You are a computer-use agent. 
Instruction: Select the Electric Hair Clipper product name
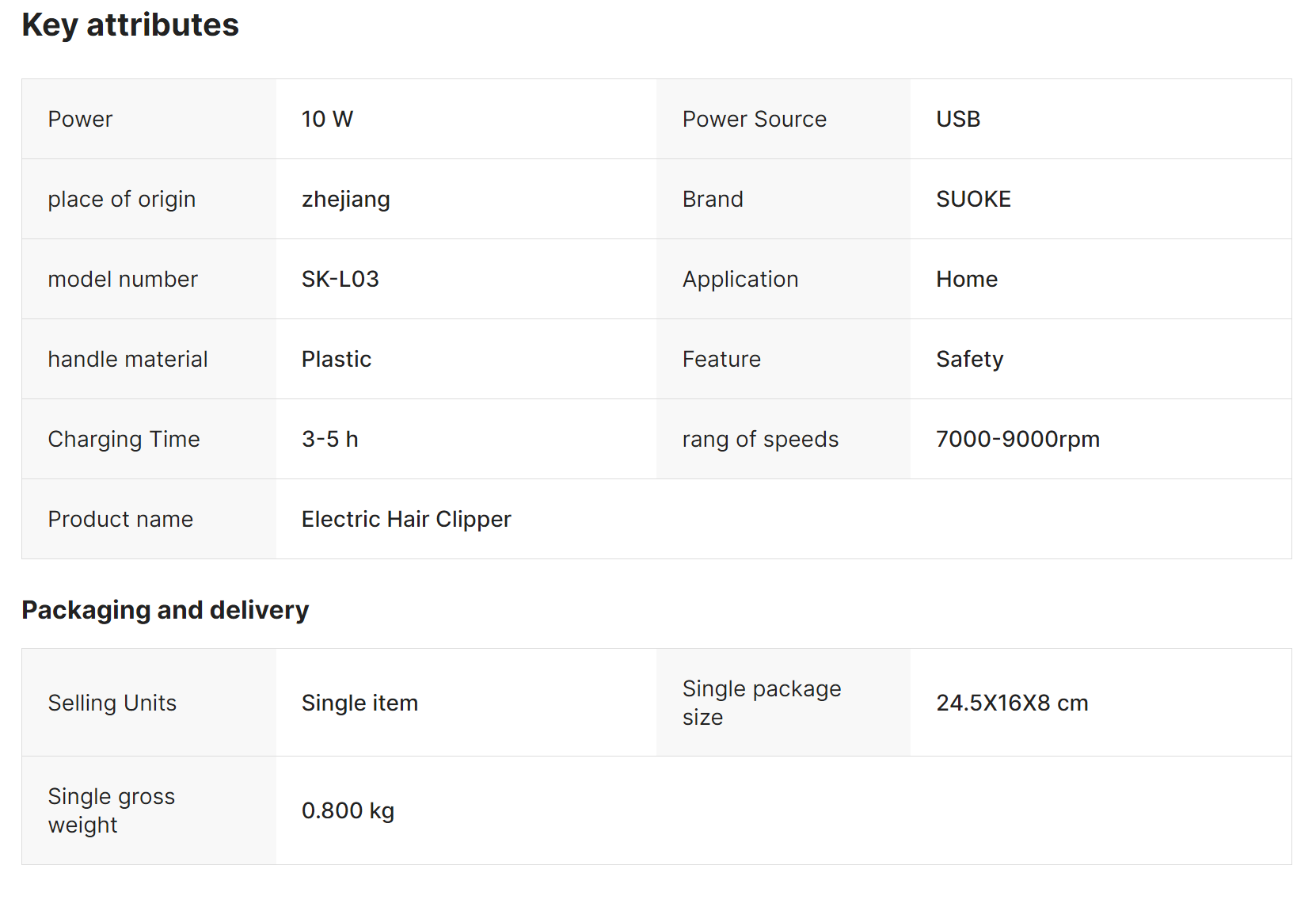pyautogui.click(x=406, y=519)
